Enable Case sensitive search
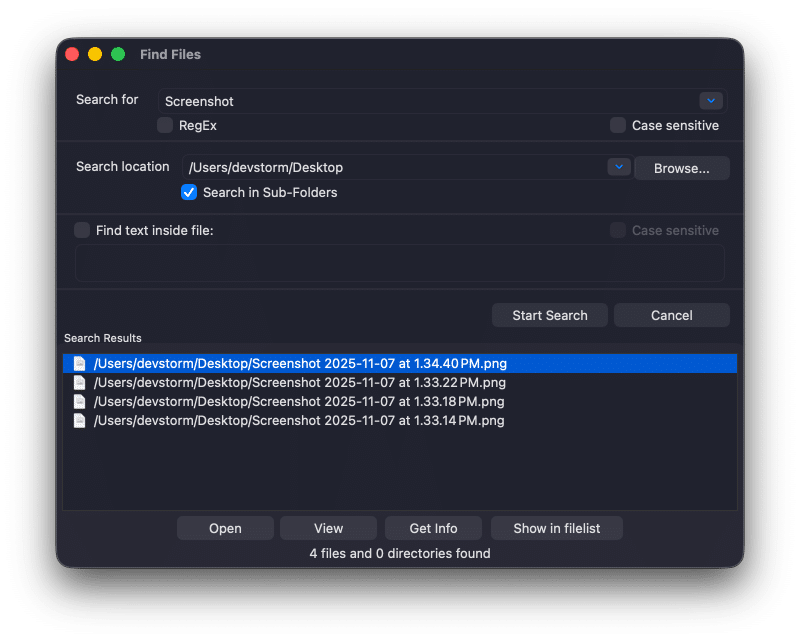Screen dimensions: 800x642 618,125
